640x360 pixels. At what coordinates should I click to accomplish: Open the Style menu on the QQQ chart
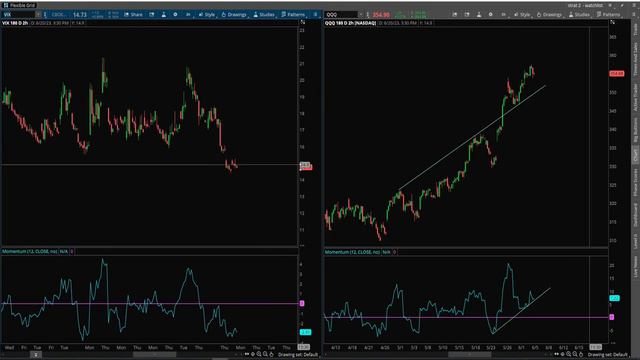pyautogui.click(x=522, y=15)
